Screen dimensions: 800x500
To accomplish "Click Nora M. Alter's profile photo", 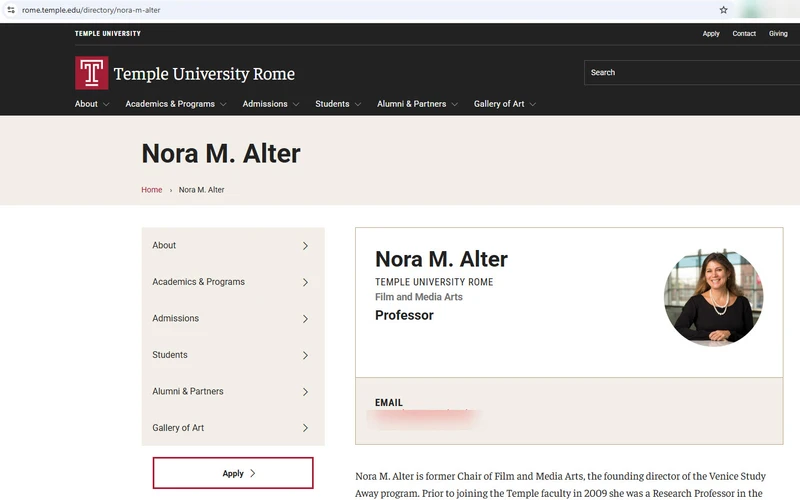I will 713,297.
